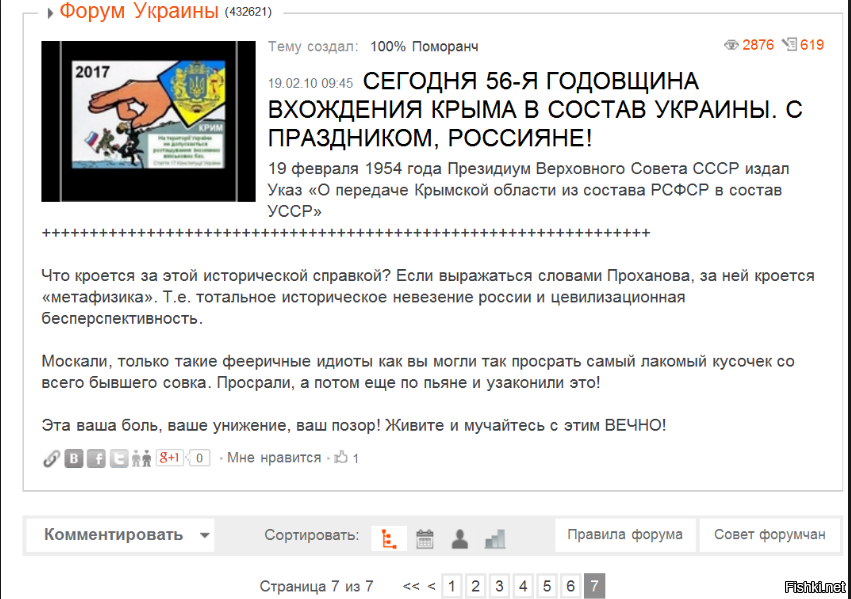Click the views count 2876
This screenshot has height=599, width=851.
pyautogui.click(x=758, y=44)
